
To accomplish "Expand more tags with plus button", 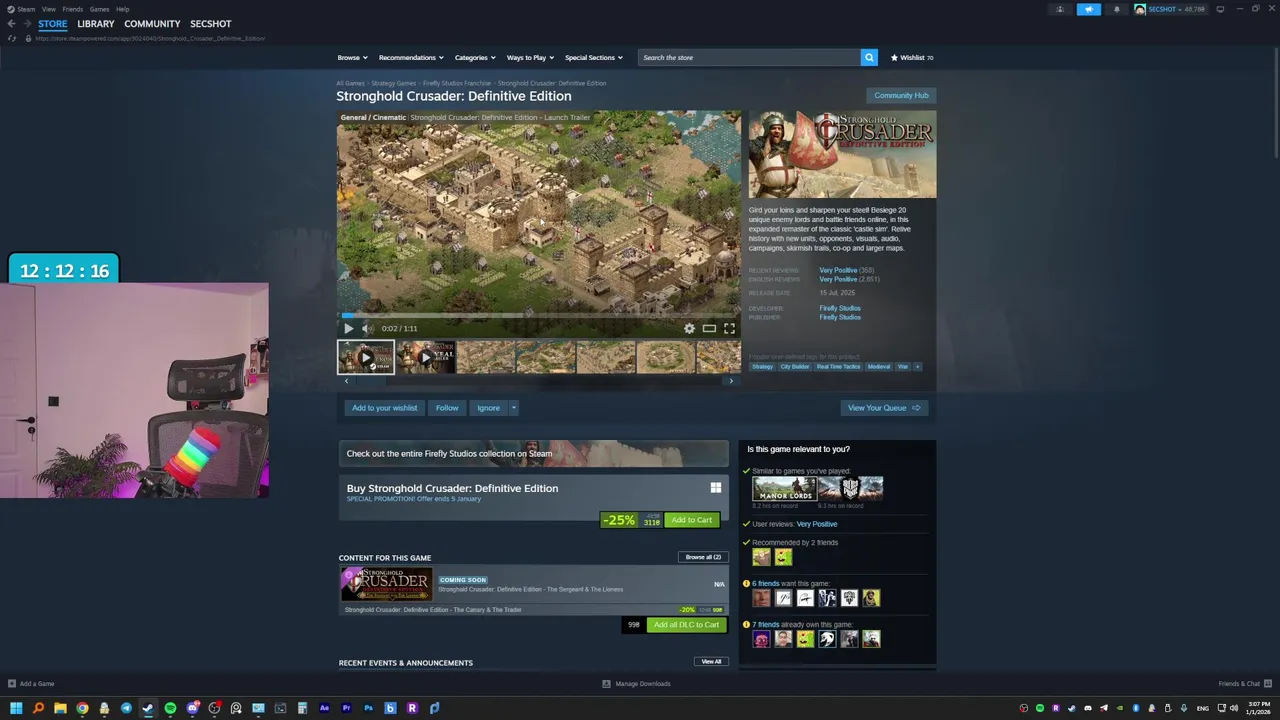I will coord(917,367).
